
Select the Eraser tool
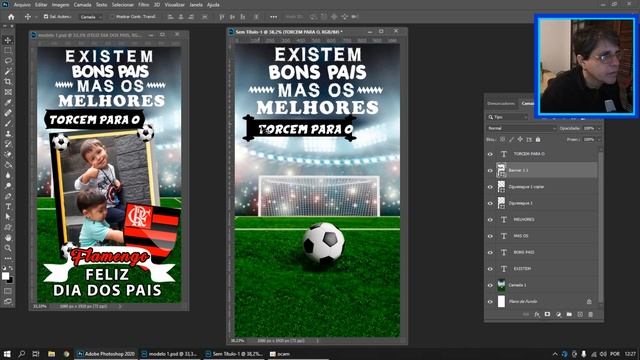(8, 154)
